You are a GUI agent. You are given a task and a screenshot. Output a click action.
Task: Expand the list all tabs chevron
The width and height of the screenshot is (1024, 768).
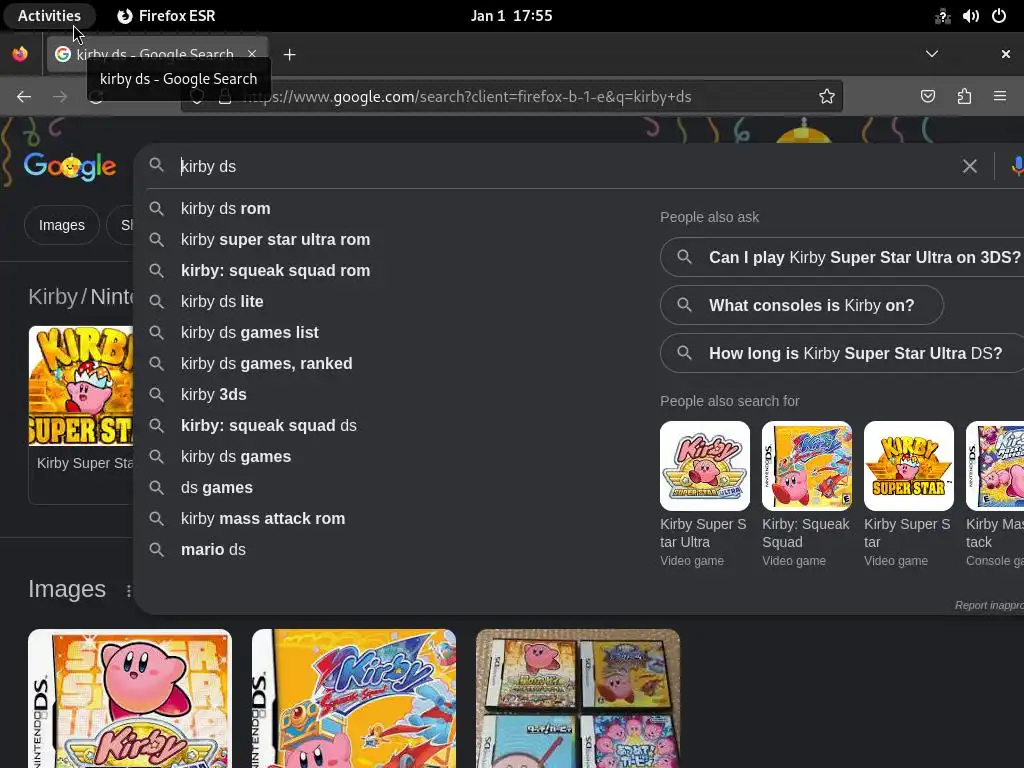[x=932, y=54]
